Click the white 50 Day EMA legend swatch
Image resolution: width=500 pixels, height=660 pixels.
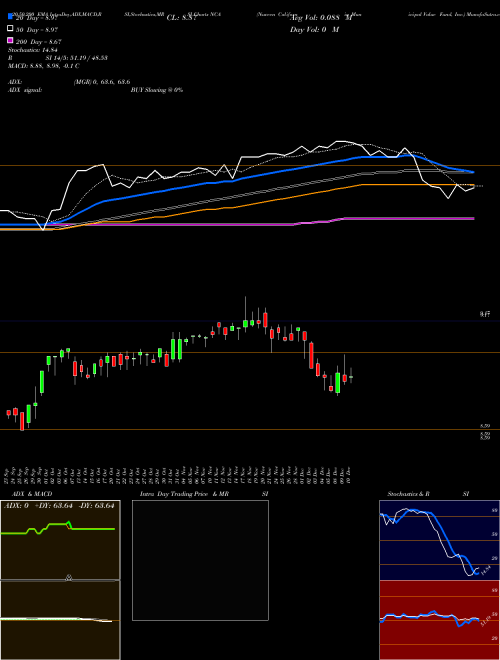pos(10,29)
